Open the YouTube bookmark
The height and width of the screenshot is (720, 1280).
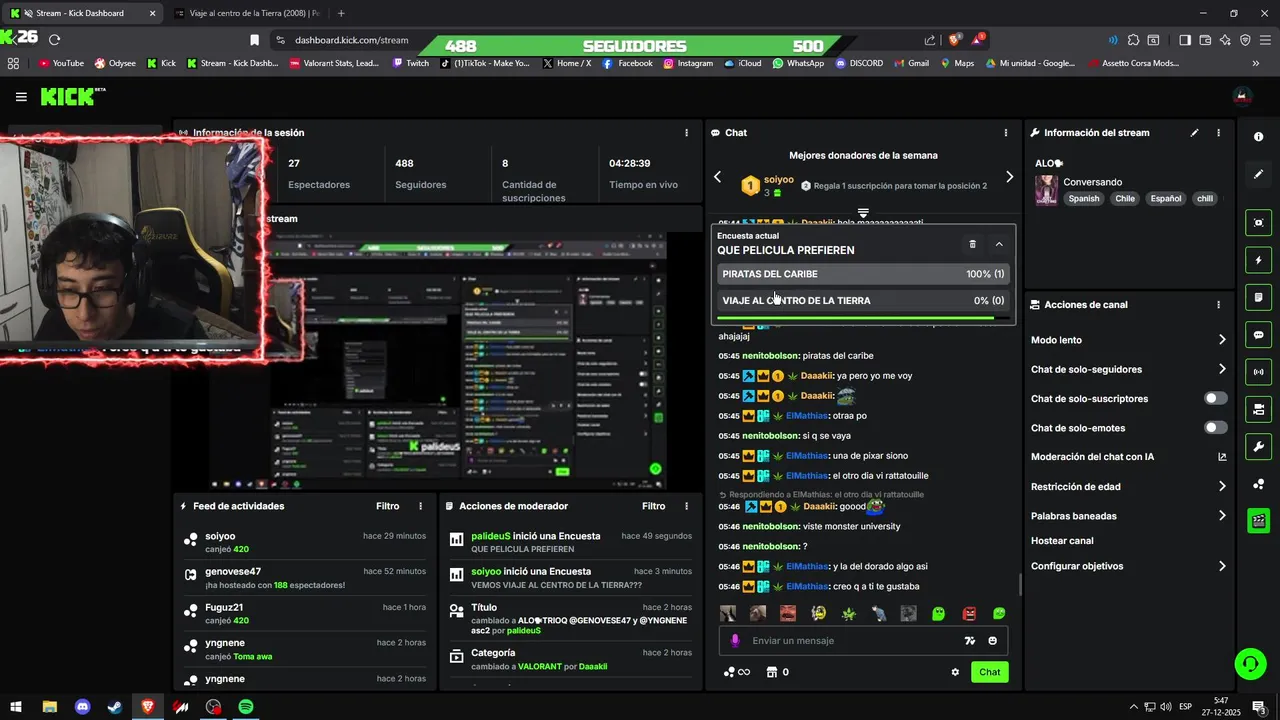tap(60, 63)
